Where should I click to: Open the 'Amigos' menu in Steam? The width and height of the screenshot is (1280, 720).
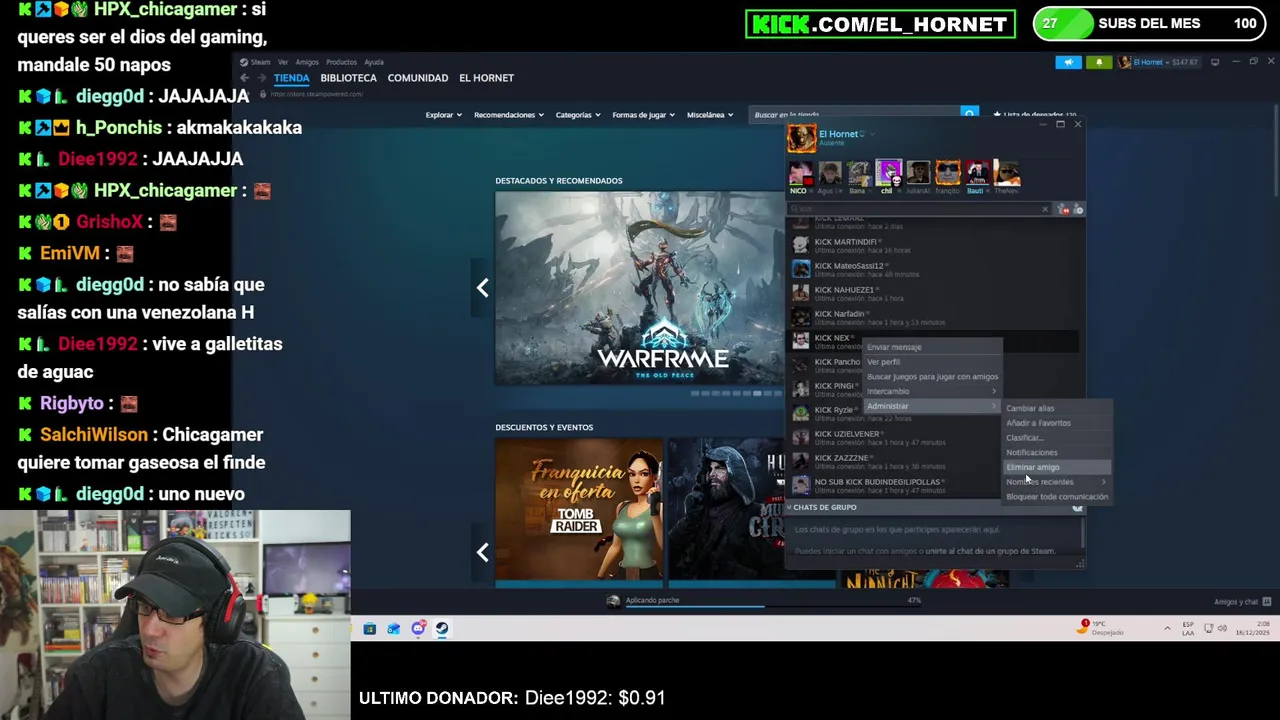307,62
